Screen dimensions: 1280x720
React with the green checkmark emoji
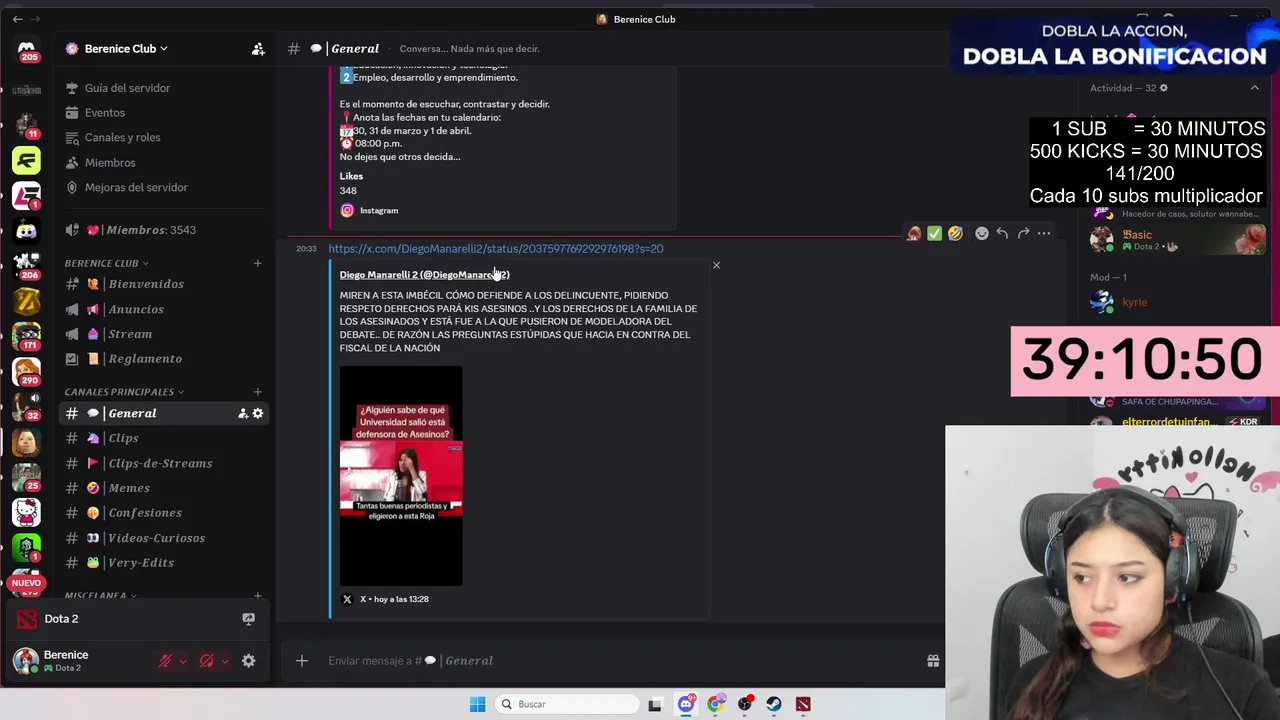coord(934,233)
